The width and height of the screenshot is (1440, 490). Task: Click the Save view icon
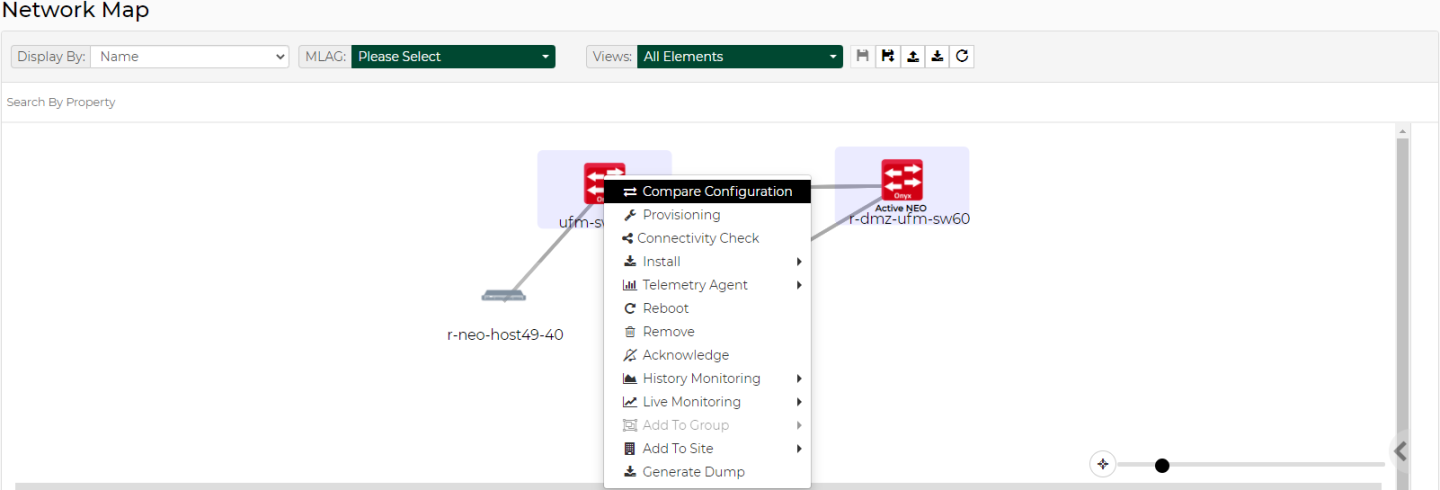pyautogui.click(x=863, y=57)
